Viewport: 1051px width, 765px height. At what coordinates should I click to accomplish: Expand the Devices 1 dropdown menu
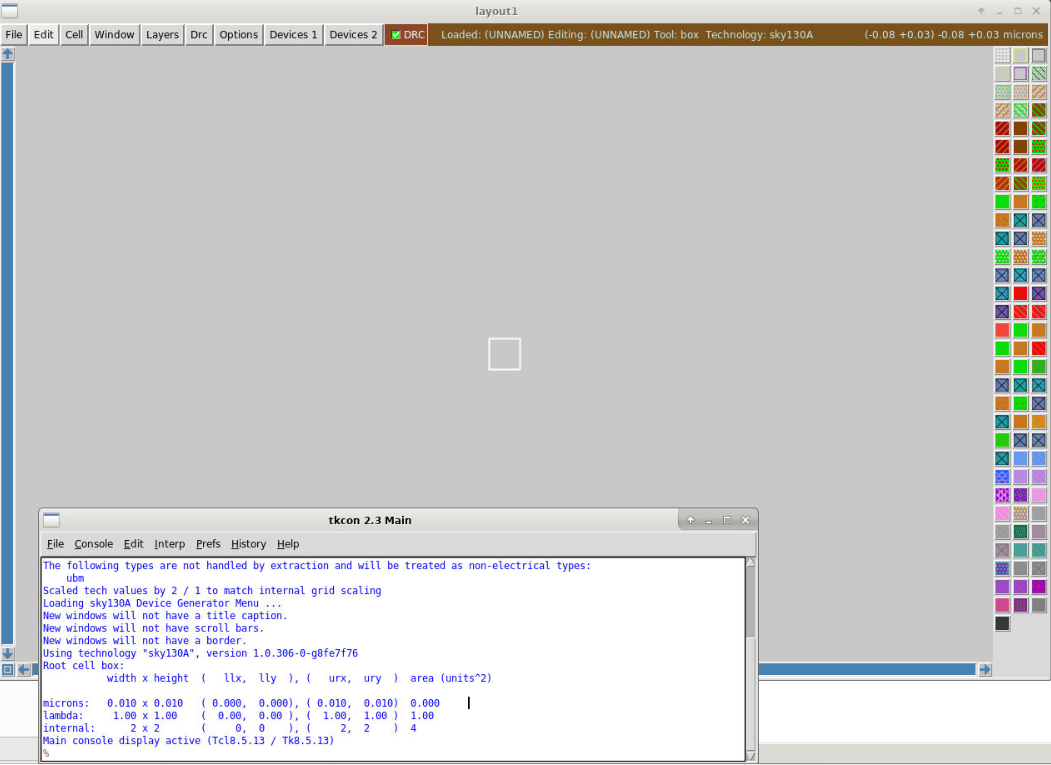coord(293,34)
